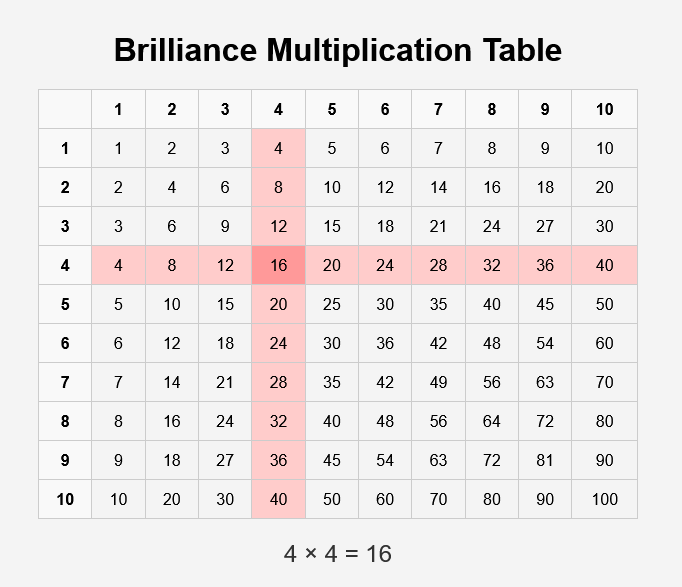
Task: Select row header 9 on left side
Action: point(65,460)
